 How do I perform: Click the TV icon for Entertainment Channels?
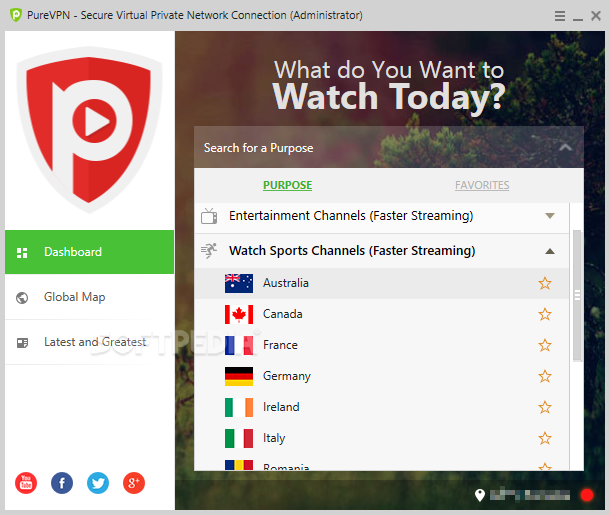[209, 216]
